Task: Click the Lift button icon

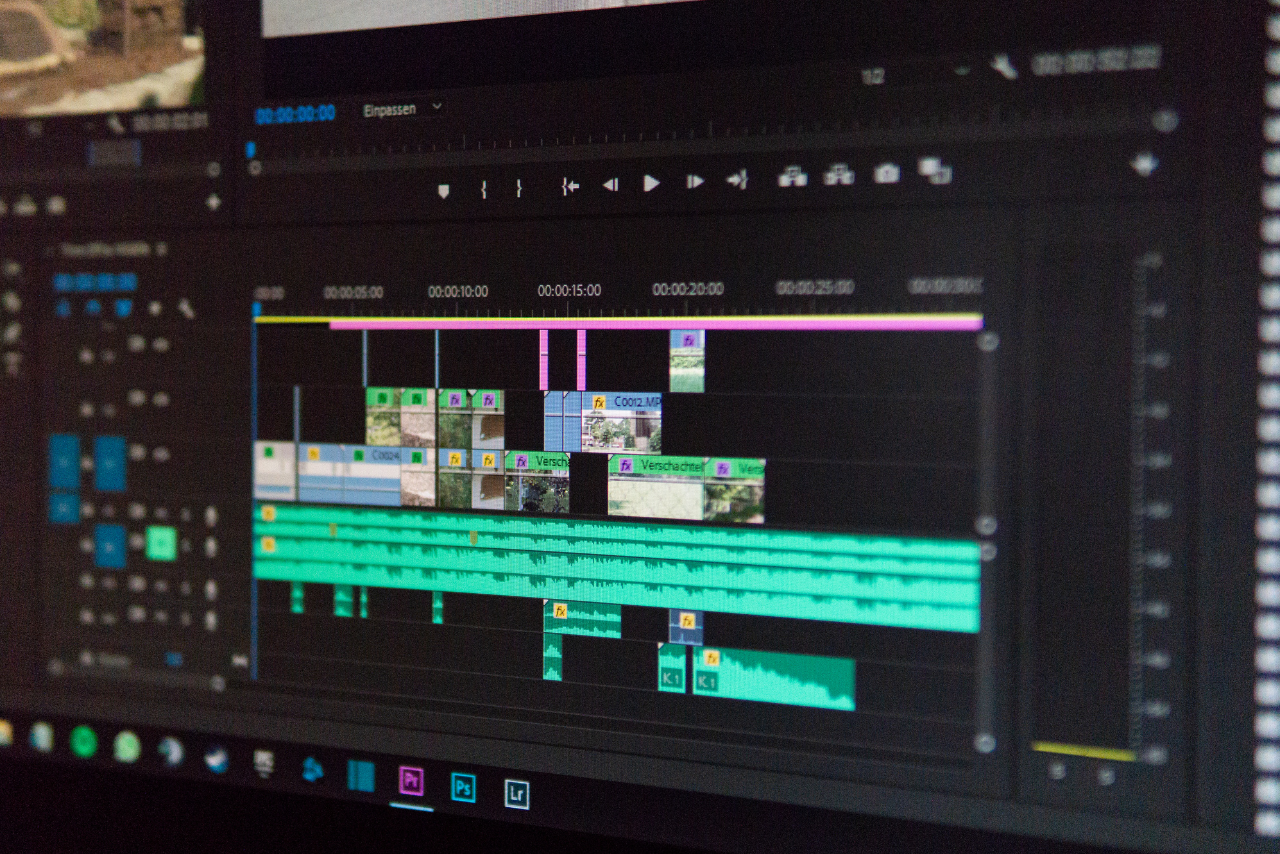Action: click(x=792, y=177)
